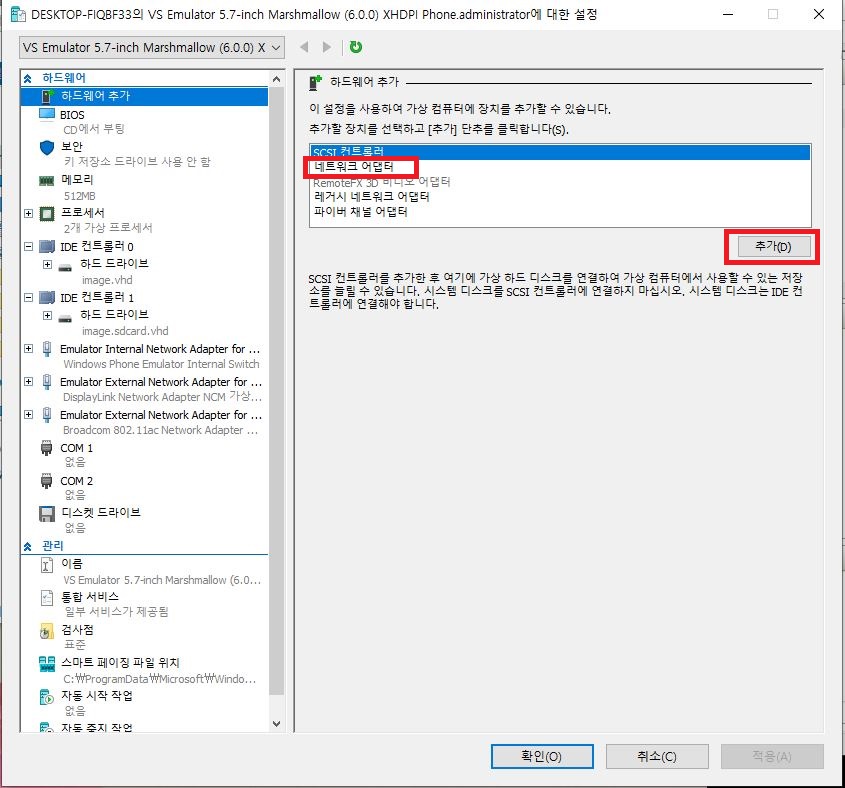Minimize the settings window
The height and width of the screenshot is (788, 845).
pyautogui.click(x=728, y=14)
